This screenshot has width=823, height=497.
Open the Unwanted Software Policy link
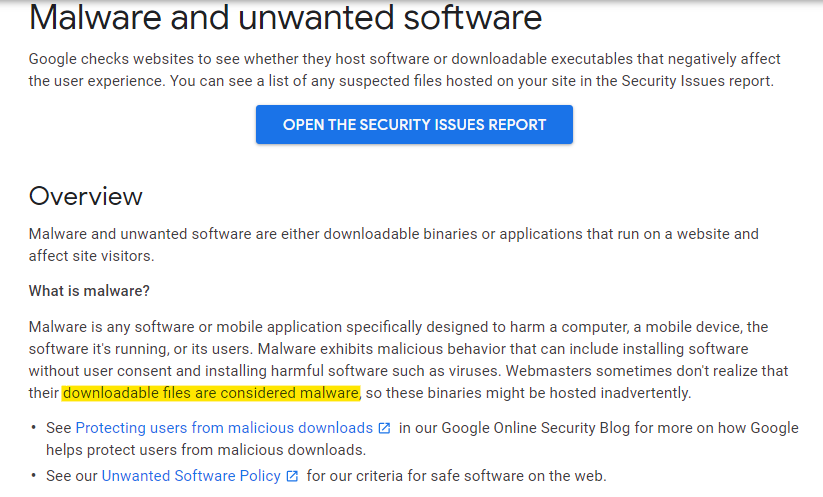coord(191,475)
